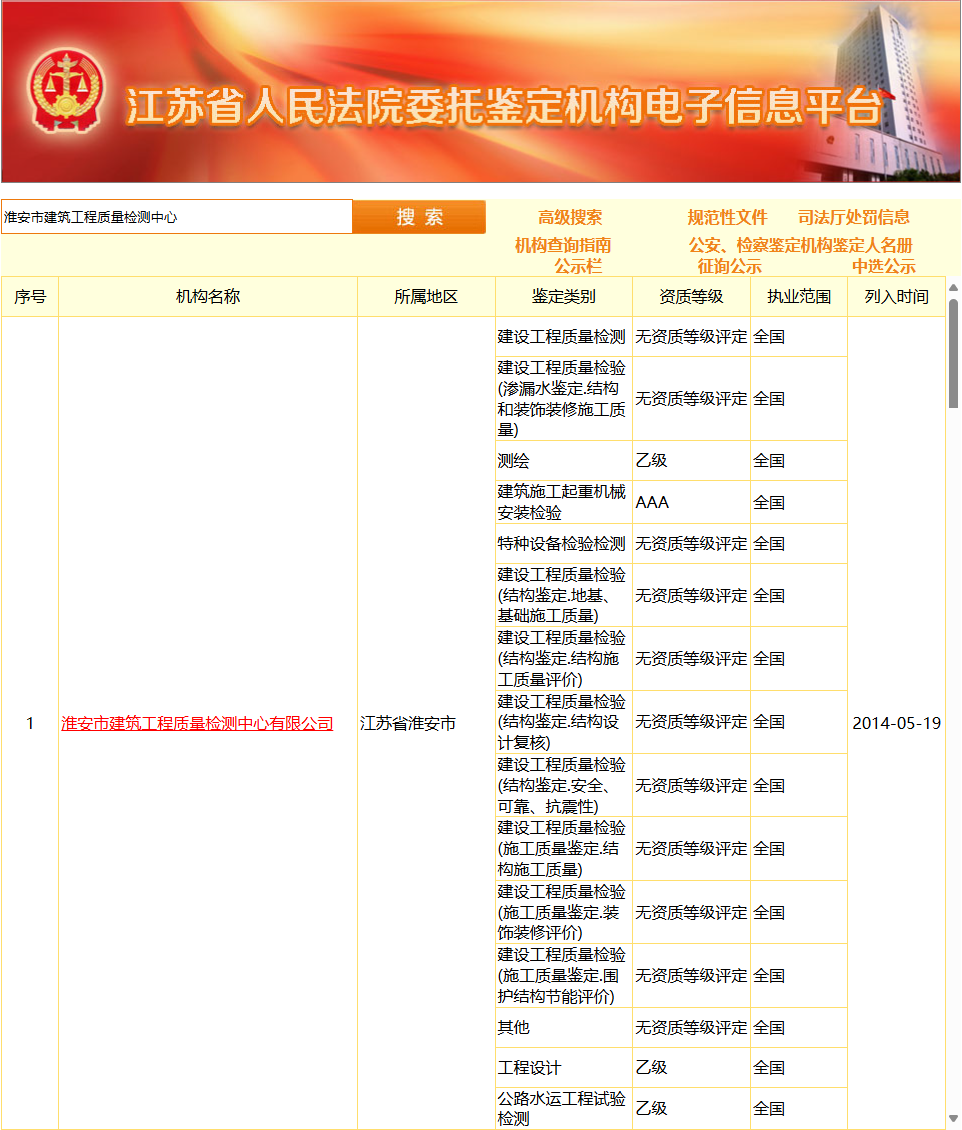This screenshot has width=962, height=1130.
Task: Open the 中选公示 selection results page
Action: point(884,263)
